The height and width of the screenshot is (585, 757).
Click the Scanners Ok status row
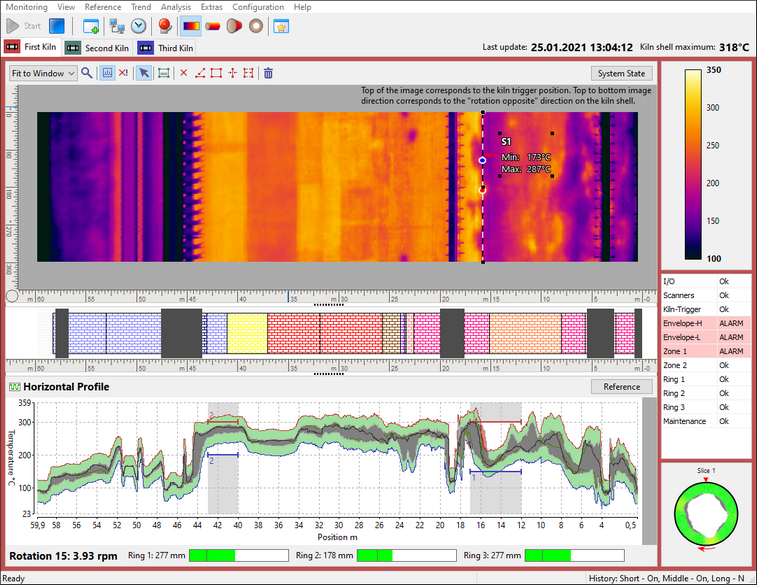[x=705, y=295]
